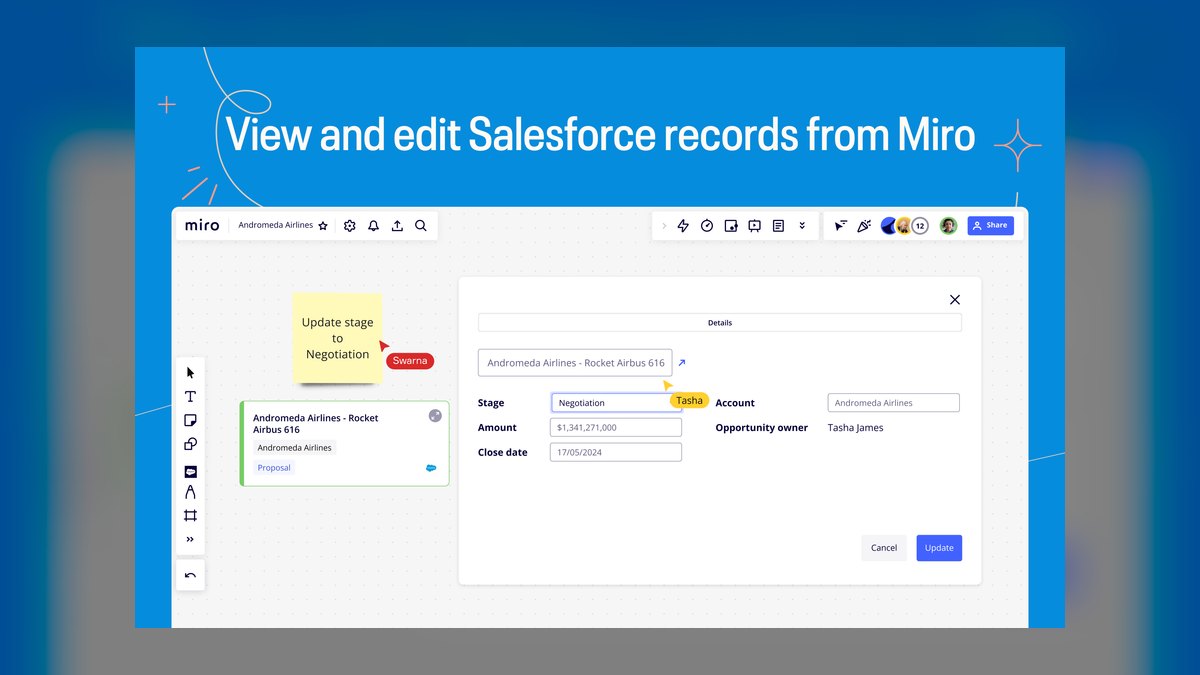Select the Sticky note tool
The width and height of the screenshot is (1200, 675).
190,420
